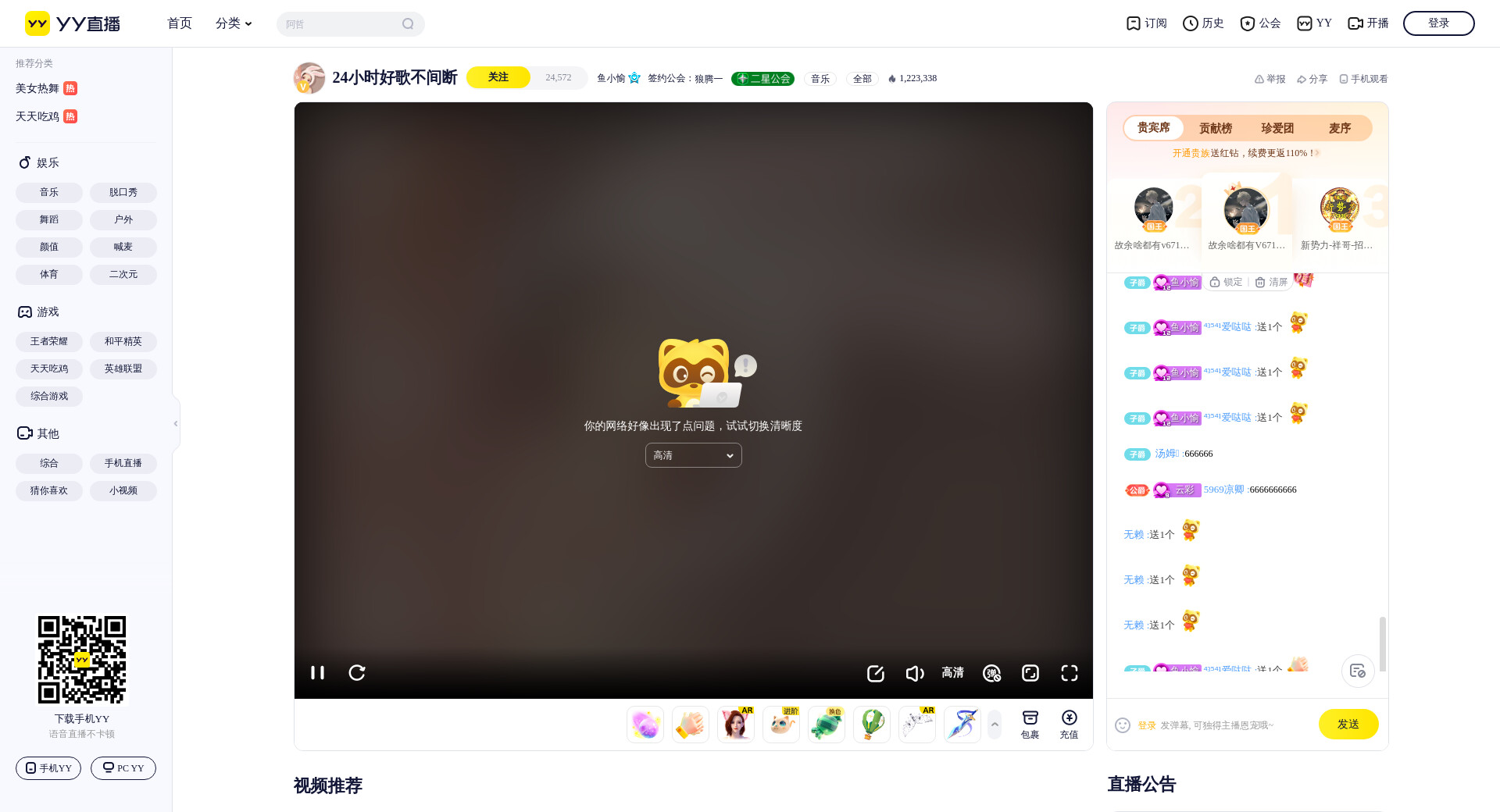Viewport: 1500px width, 812px height.
Task: Open 公会 guild page
Action: click(x=1260, y=23)
